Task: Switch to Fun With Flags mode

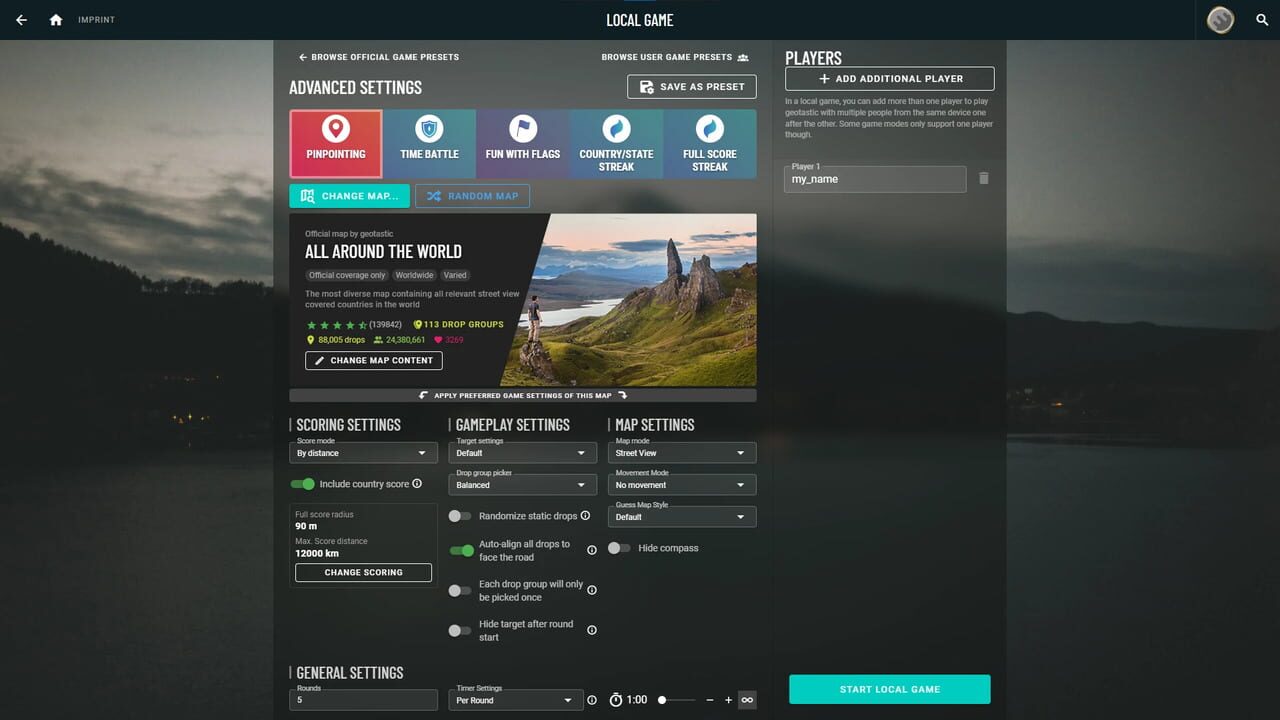Action: 522,143
